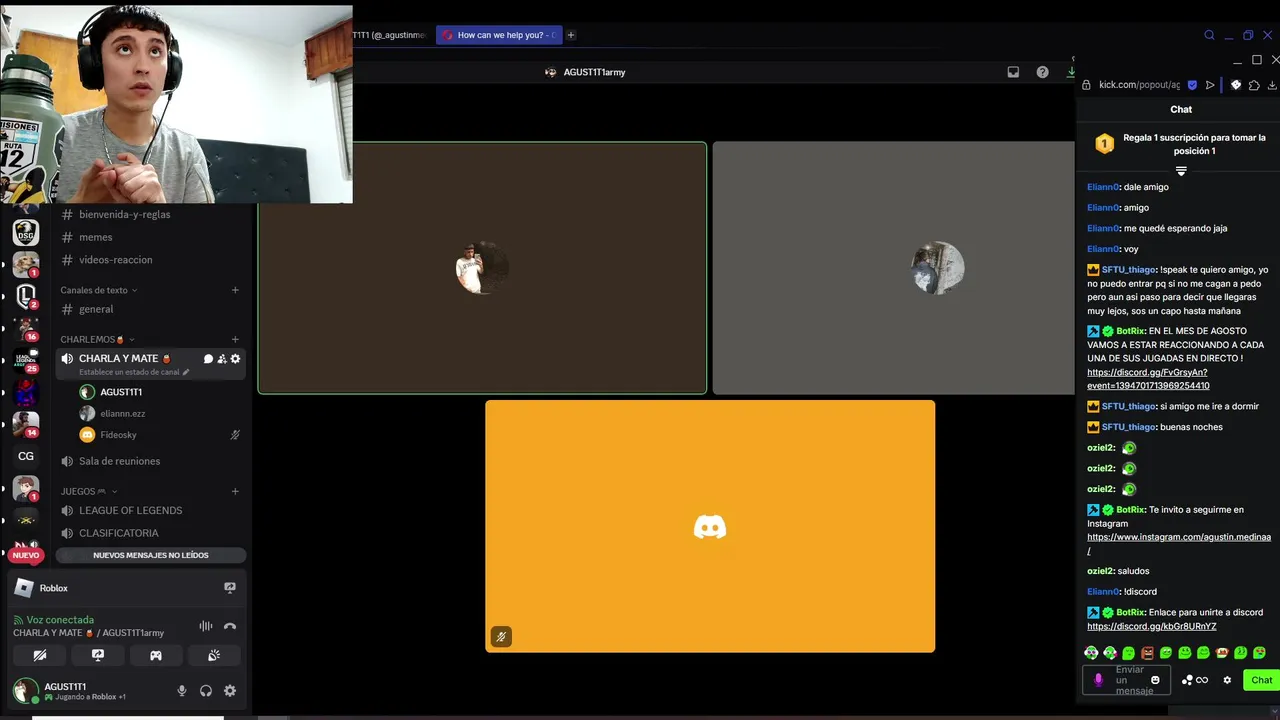This screenshot has width=1280, height=720.
Task: Add a channel to JUEGOS category
Action: click(236, 491)
